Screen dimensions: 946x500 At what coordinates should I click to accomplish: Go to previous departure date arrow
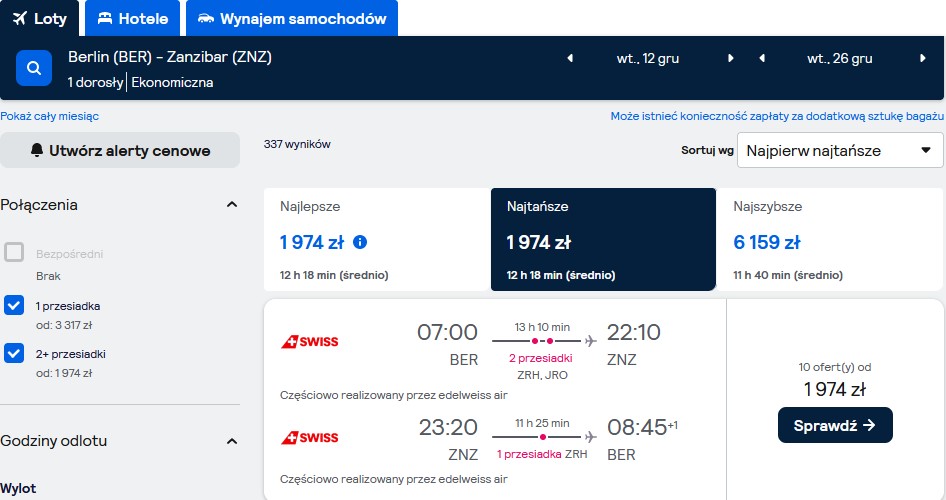[x=570, y=59]
